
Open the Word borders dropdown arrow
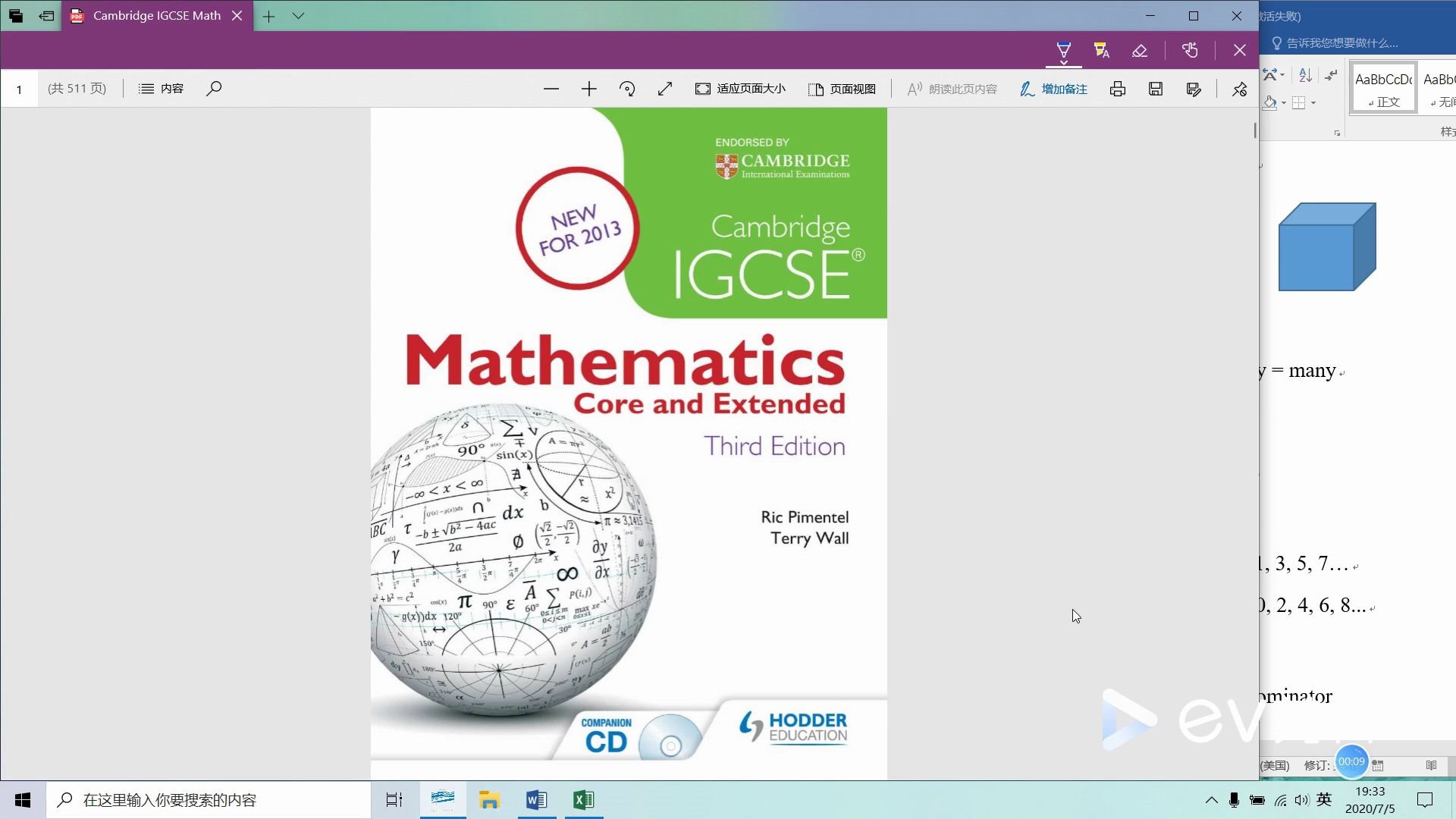pyautogui.click(x=1313, y=103)
